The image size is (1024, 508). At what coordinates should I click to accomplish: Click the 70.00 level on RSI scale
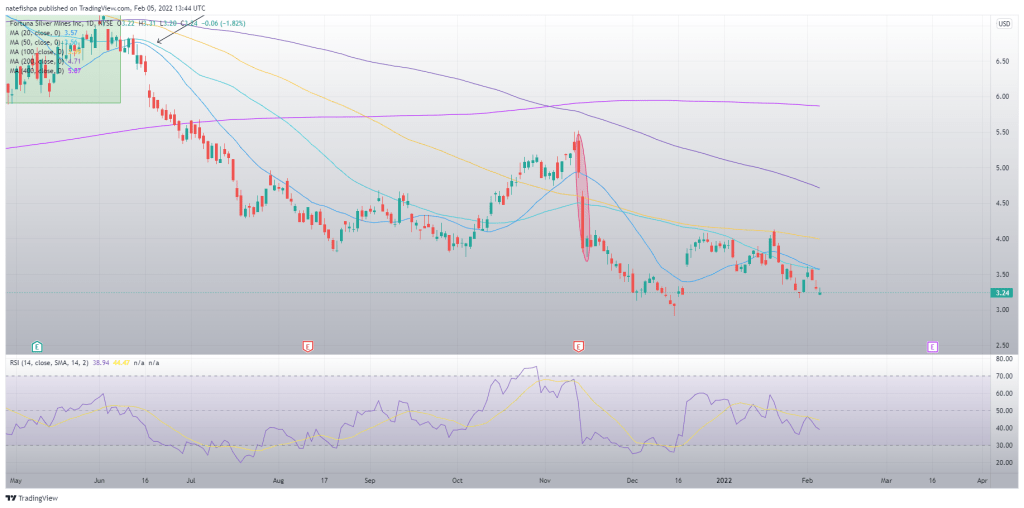1003,376
